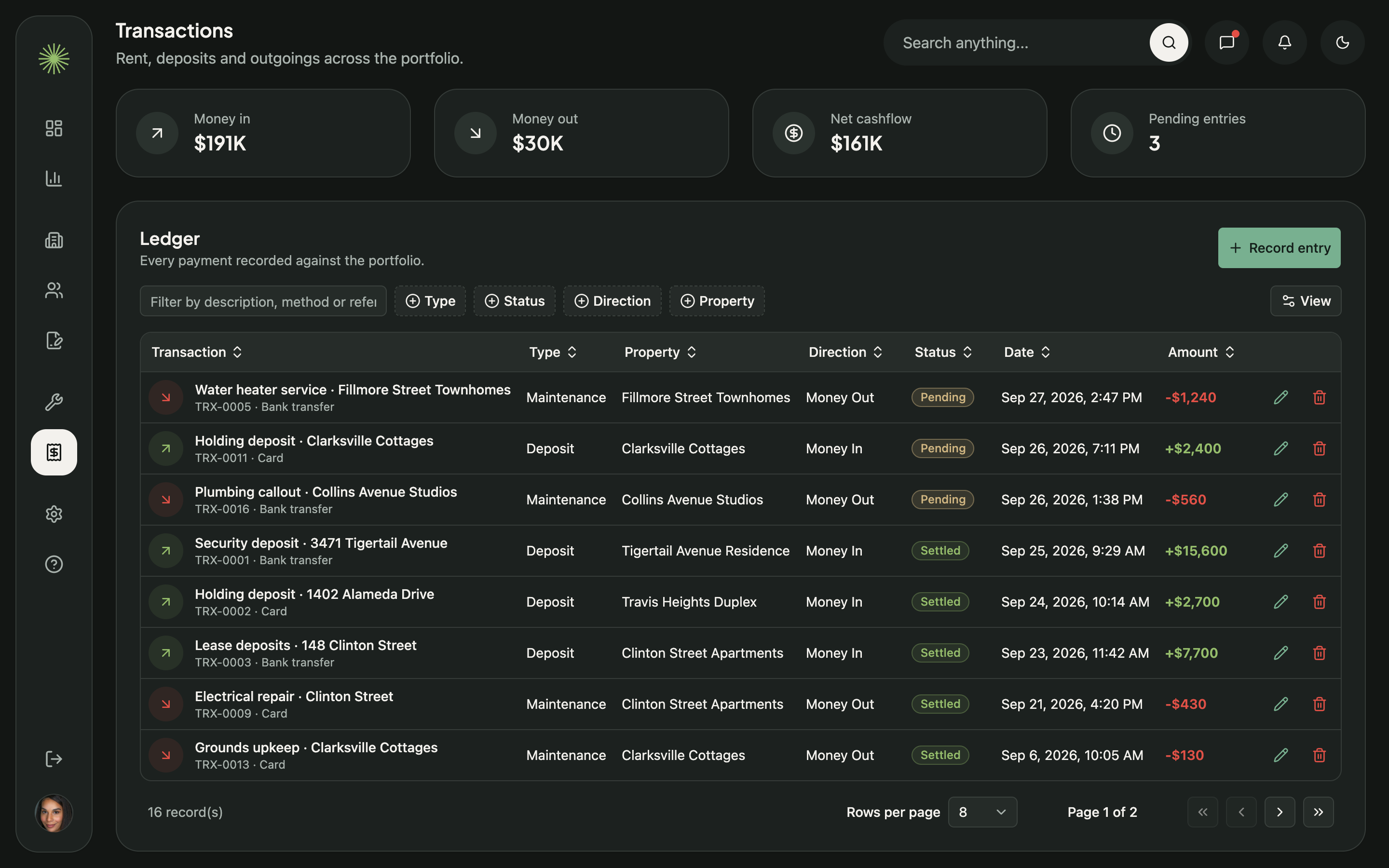Open the leases document-edit sidebar icon
The width and height of the screenshot is (1389, 868).
click(x=54, y=340)
